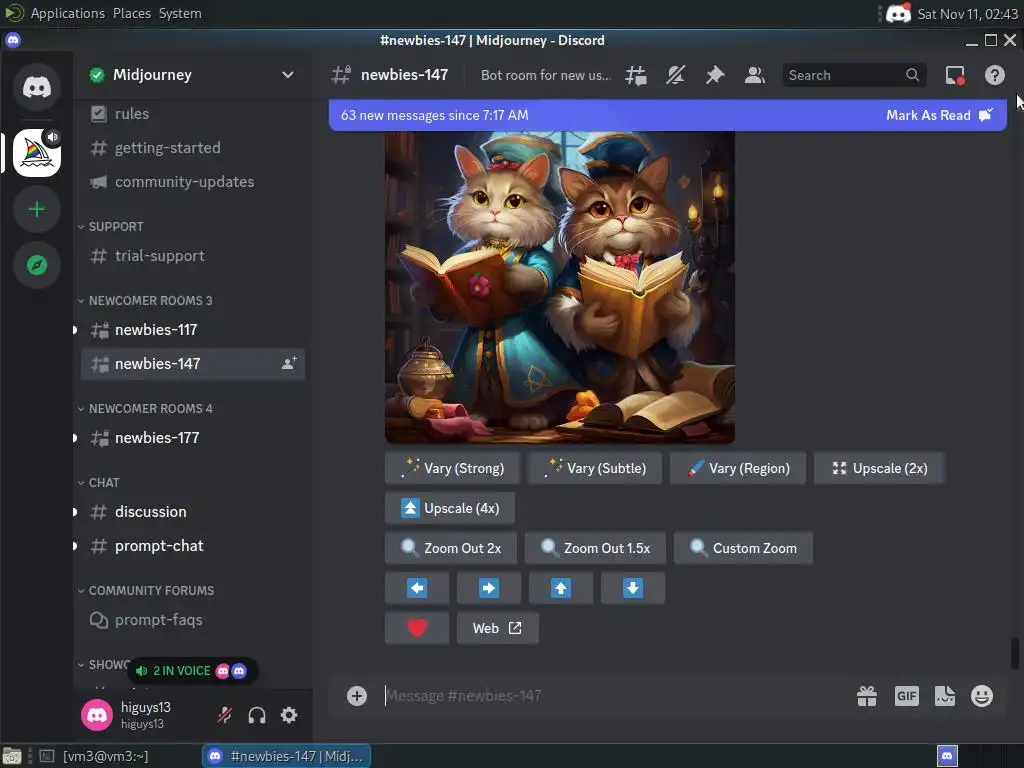Image resolution: width=1024 pixels, height=768 pixels.
Task: Select the Midjourney server sailboat icon
Action: (x=37, y=153)
